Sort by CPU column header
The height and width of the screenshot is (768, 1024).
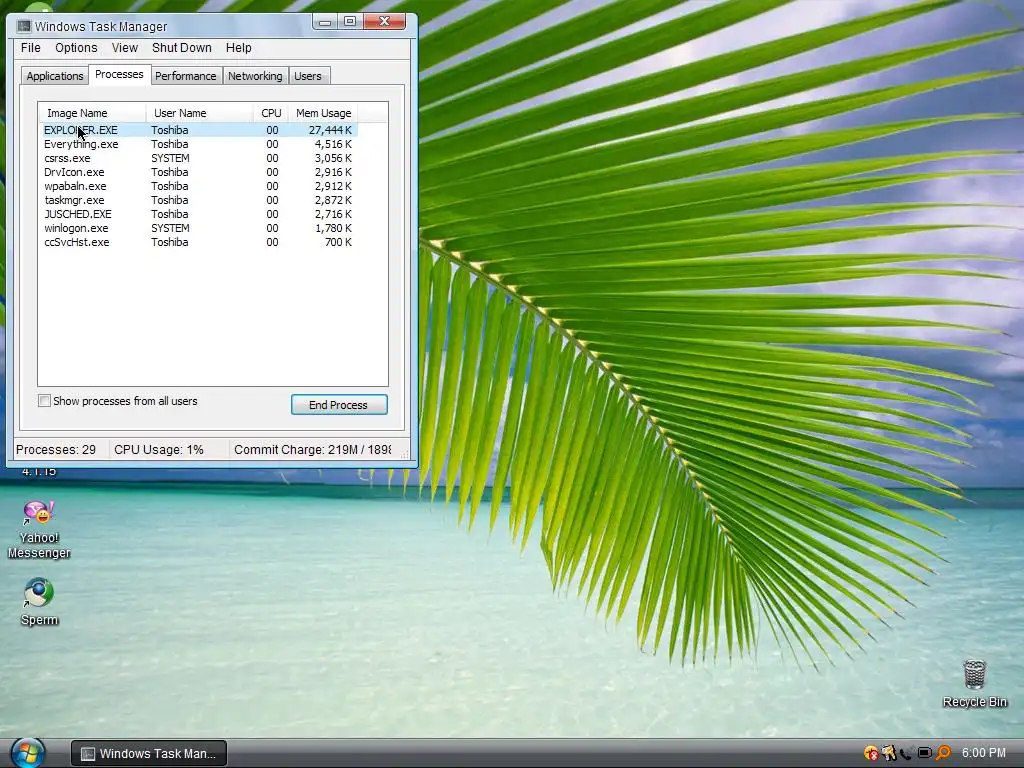coord(270,113)
